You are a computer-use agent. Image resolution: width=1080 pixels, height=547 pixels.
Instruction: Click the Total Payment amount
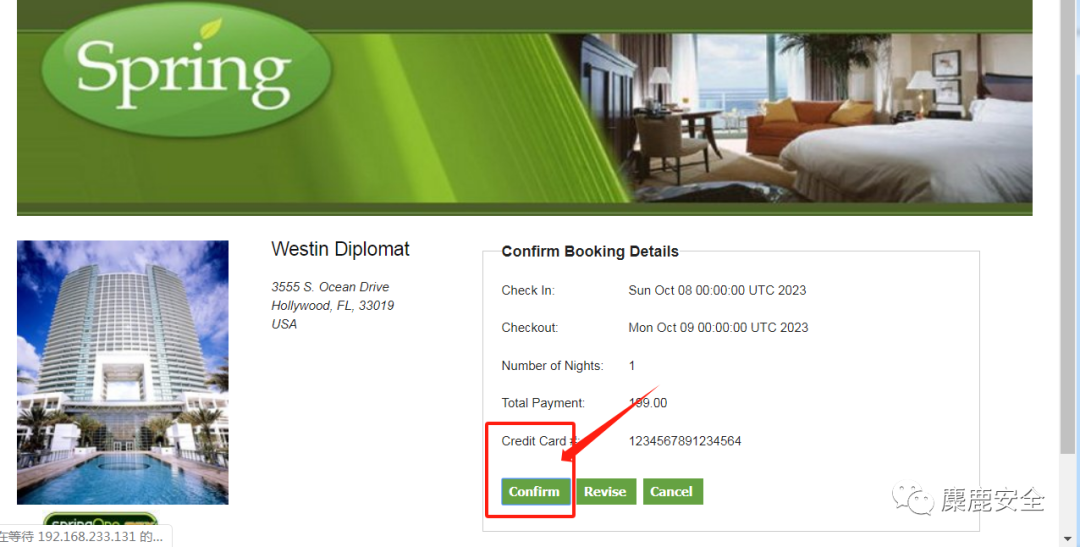click(x=647, y=403)
